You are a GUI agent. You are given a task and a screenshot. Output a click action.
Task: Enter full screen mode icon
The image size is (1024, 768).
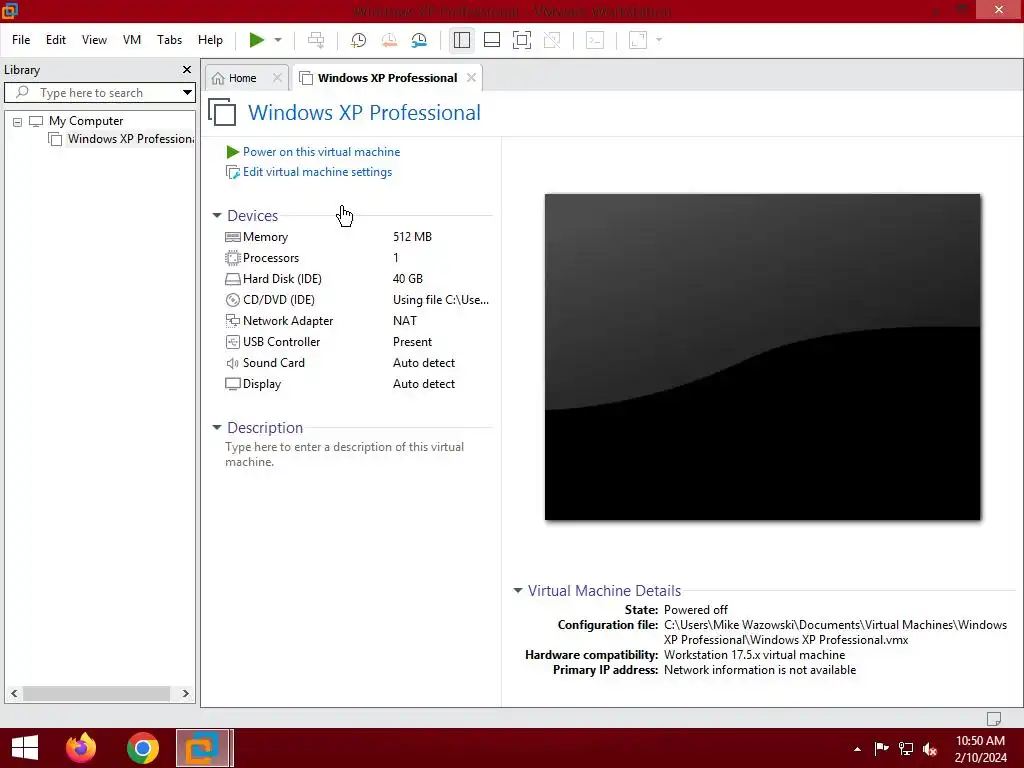pyautogui.click(x=522, y=40)
